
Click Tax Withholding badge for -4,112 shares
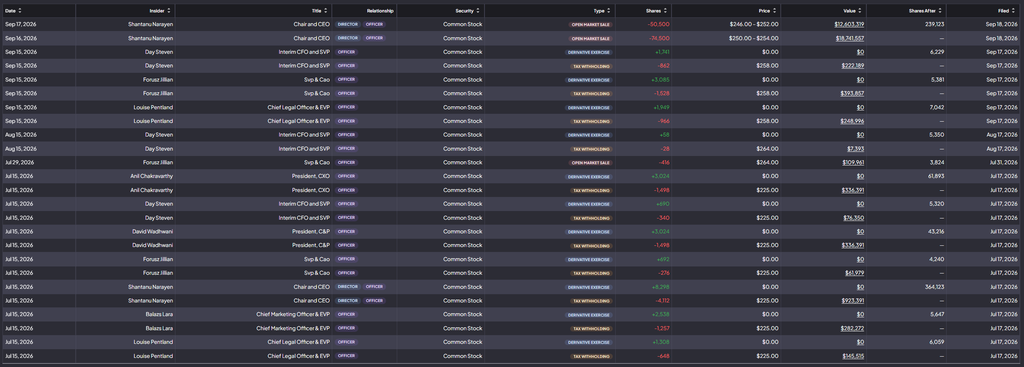pyautogui.click(x=591, y=301)
